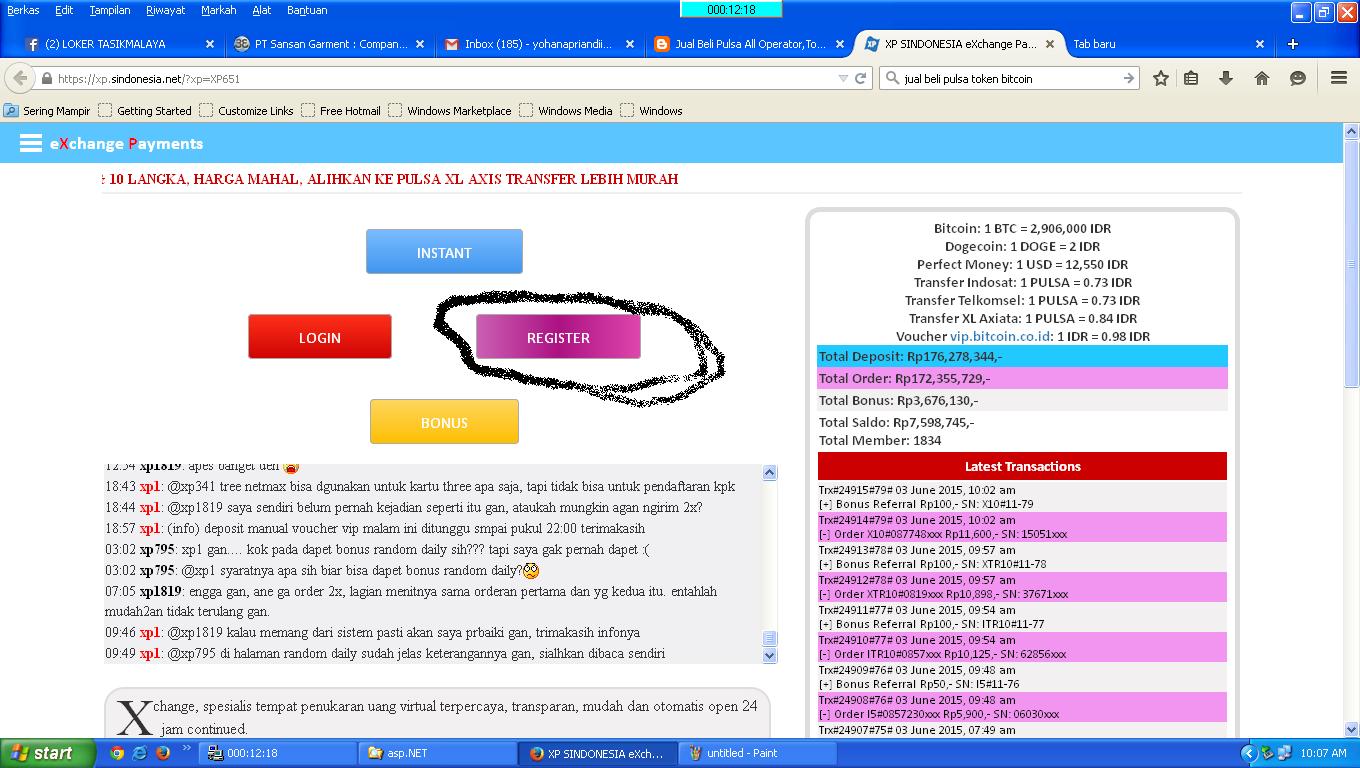Open the 000:12:18 taskbar window
1360x768 pixels.
pos(278,753)
